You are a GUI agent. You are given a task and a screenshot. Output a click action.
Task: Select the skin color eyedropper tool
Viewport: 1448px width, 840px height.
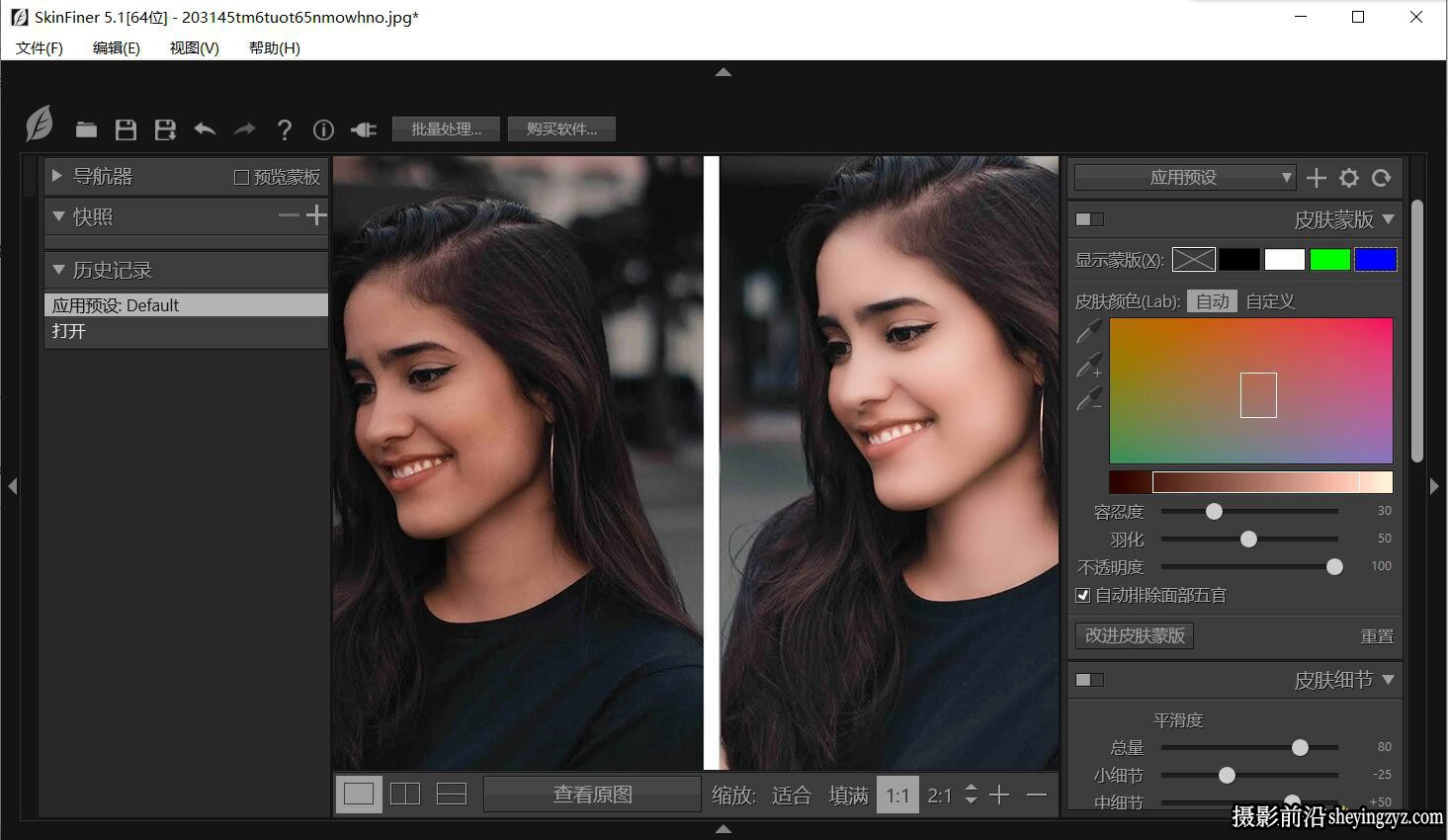tap(1089, 332)
